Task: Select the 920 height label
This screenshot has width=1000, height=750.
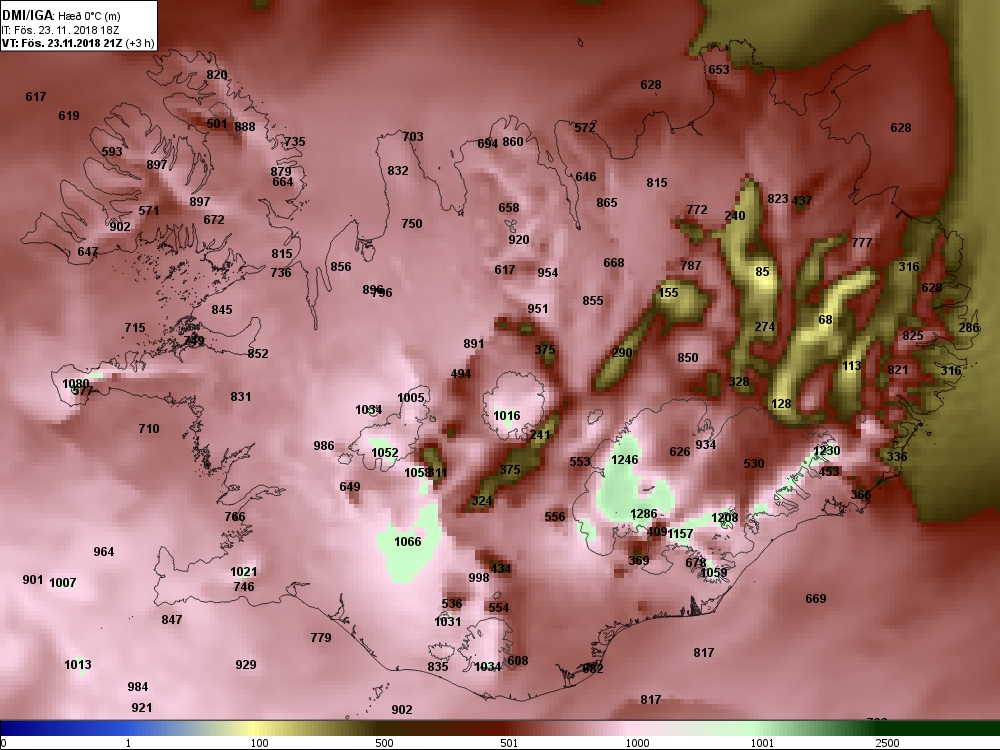Action: click(518, 240)
